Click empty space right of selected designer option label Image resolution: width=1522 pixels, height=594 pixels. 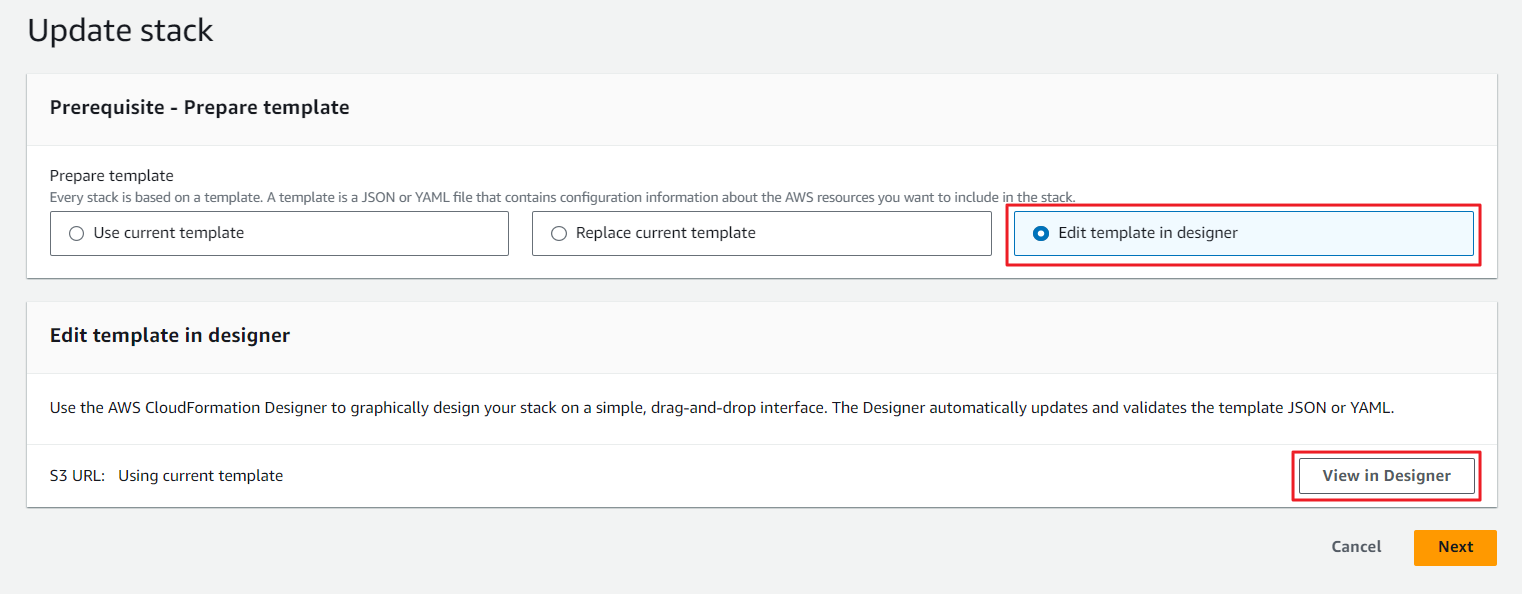point(1360,233)
